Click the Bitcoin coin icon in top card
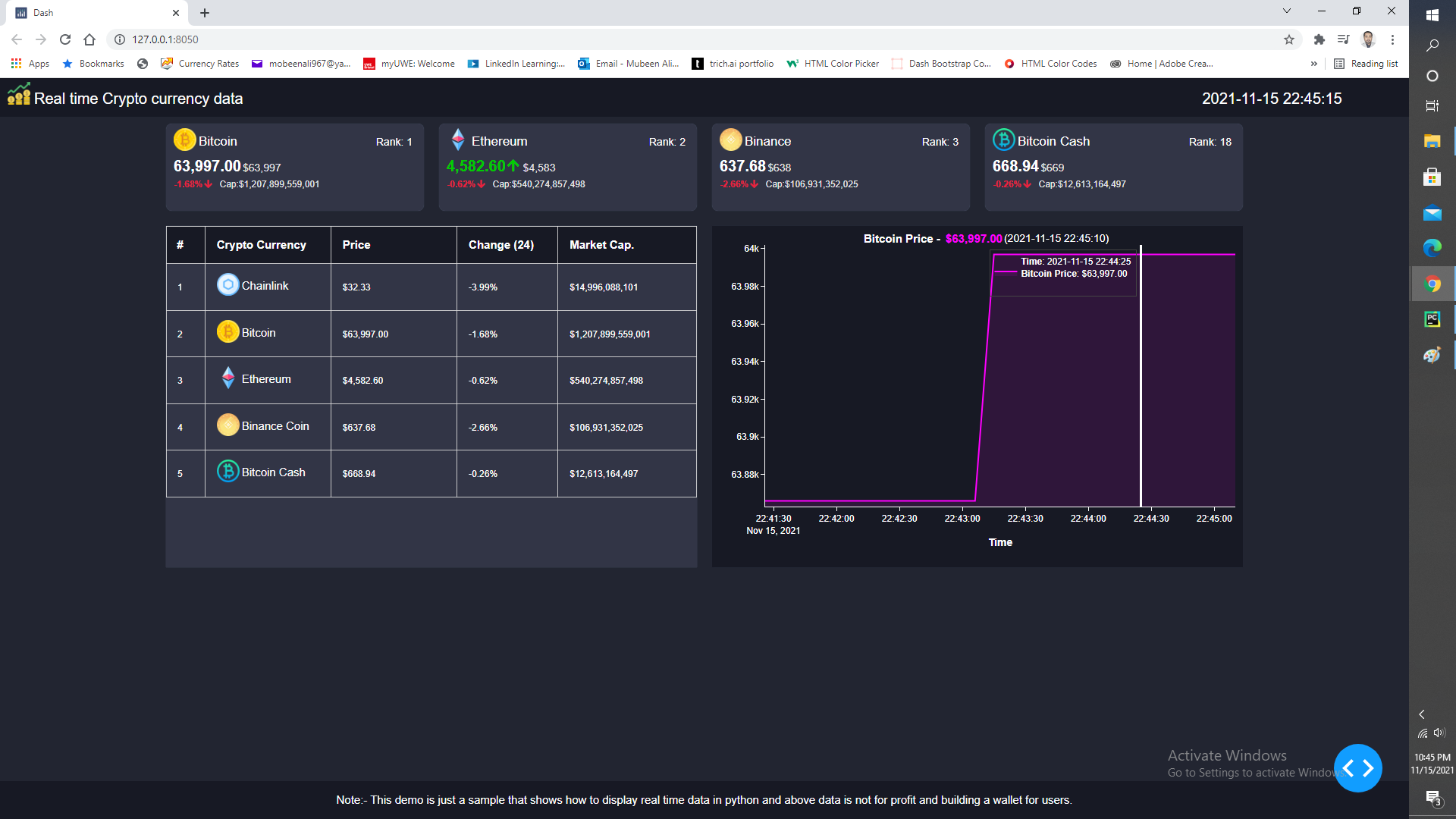Image resolution: width=1456 pixels, height=819 pixels. pos(184,140)
